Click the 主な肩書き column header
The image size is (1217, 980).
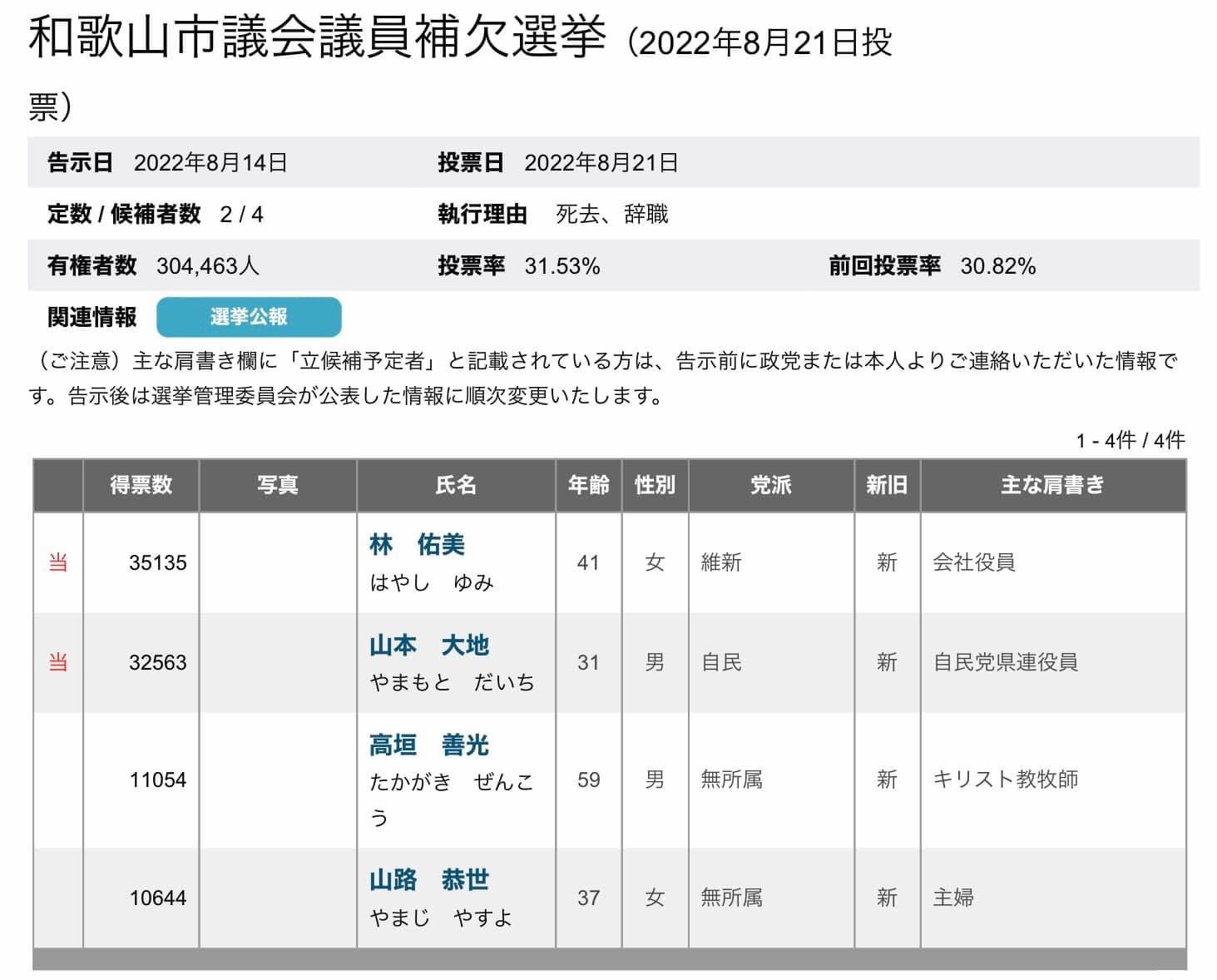1053,485
